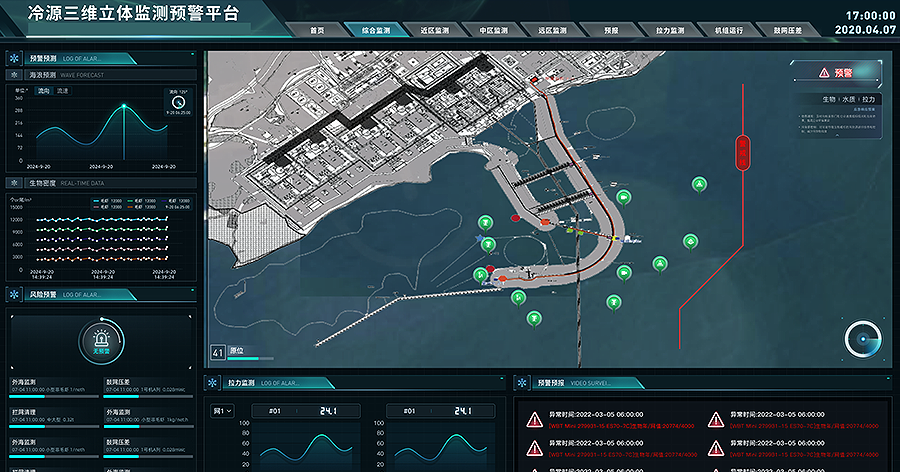Toggle wave chart to 流速
Screen dimensions: 900x472
pyautogui.click(x=63, y=91)
